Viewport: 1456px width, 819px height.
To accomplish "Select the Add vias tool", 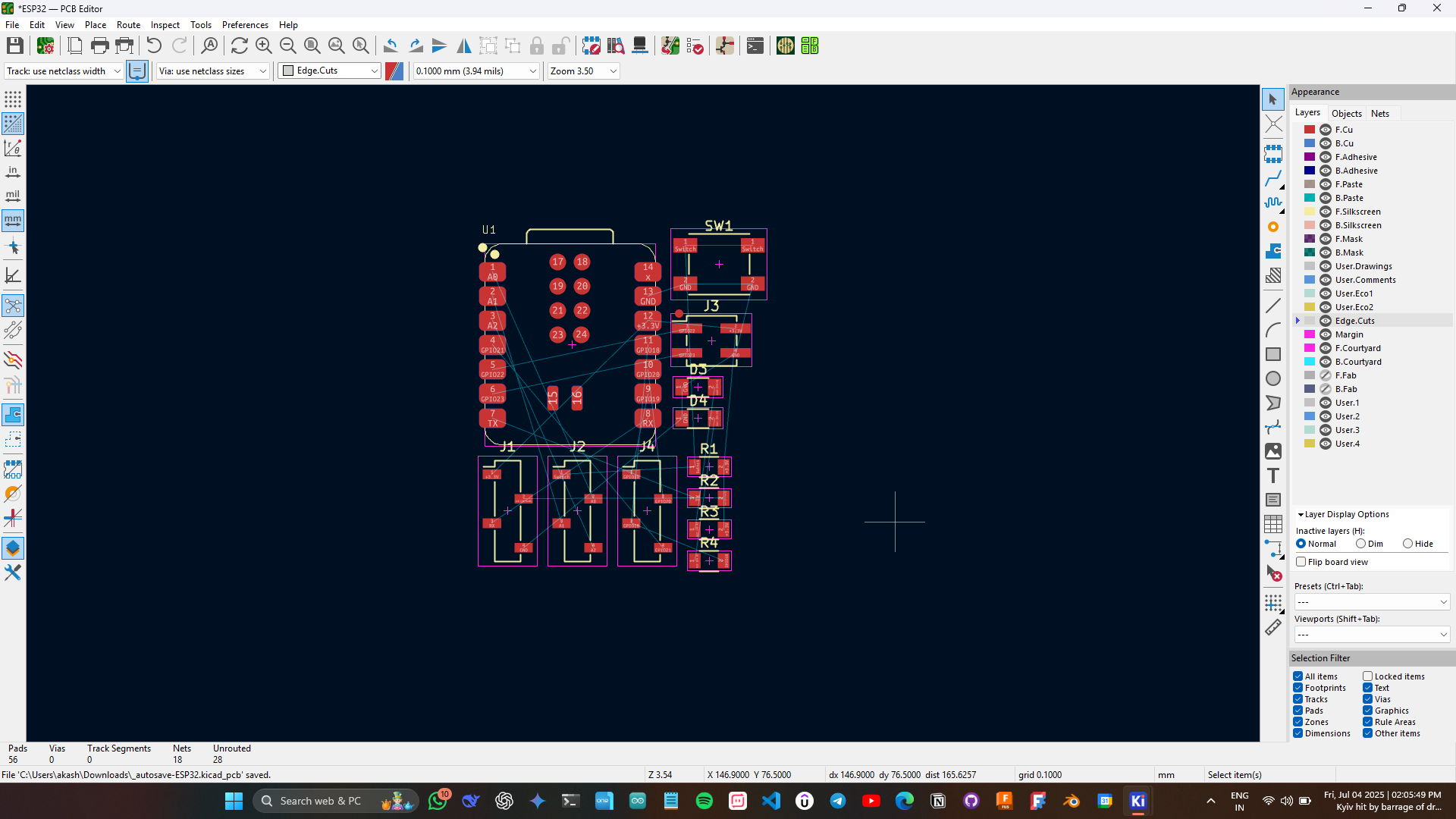I will click(1273, 227).
